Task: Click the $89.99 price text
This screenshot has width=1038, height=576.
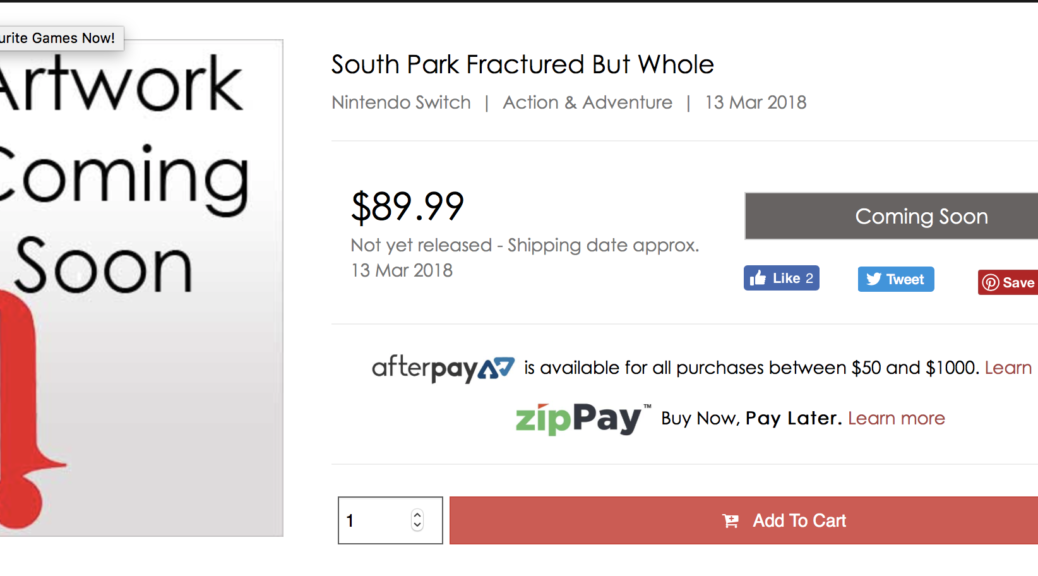Action: point(407,207)
